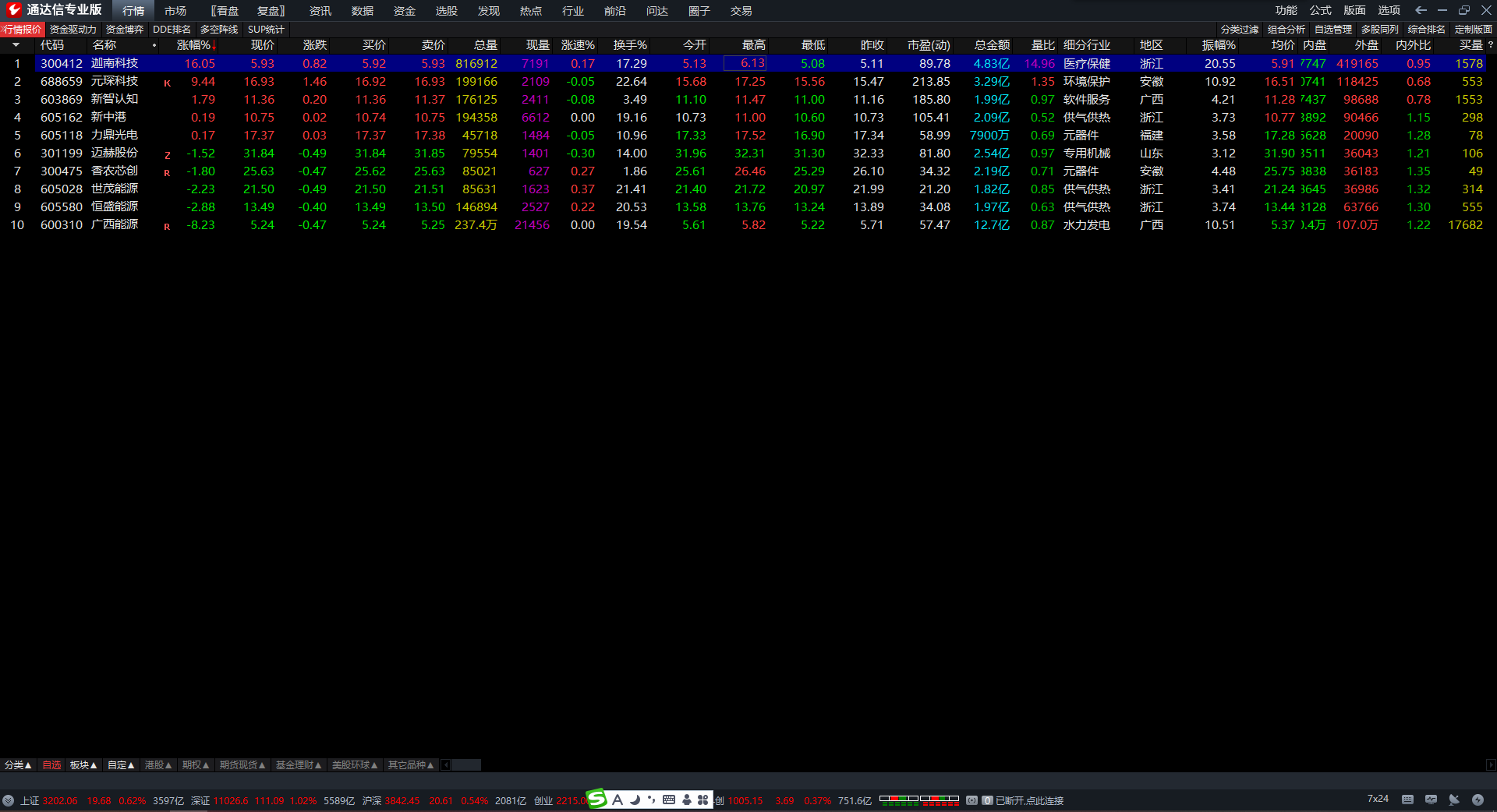The height and width of the screenshot is (812, 1497).
Task: Click the 分类过滤 button
Action: tap(1240, 30)
